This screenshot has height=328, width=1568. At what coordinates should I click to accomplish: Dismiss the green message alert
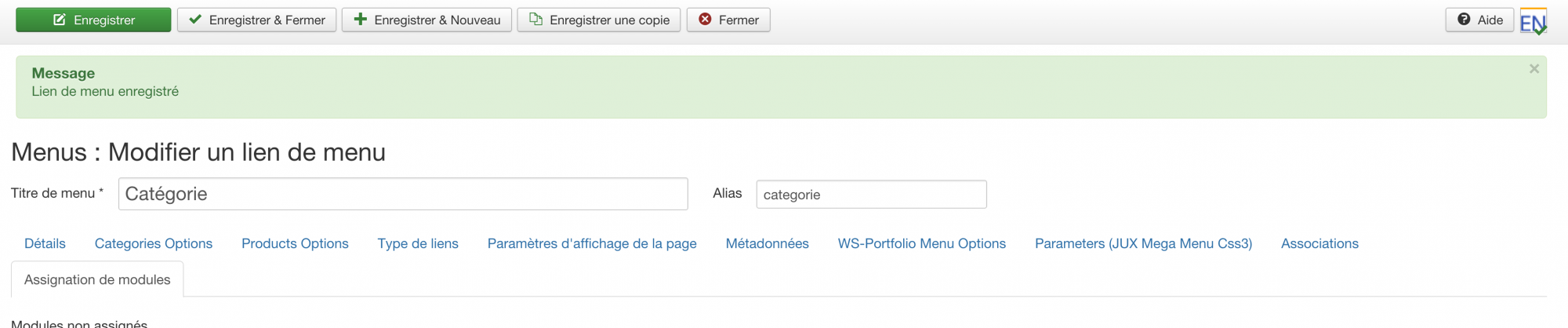click(x=1534, y=69)
